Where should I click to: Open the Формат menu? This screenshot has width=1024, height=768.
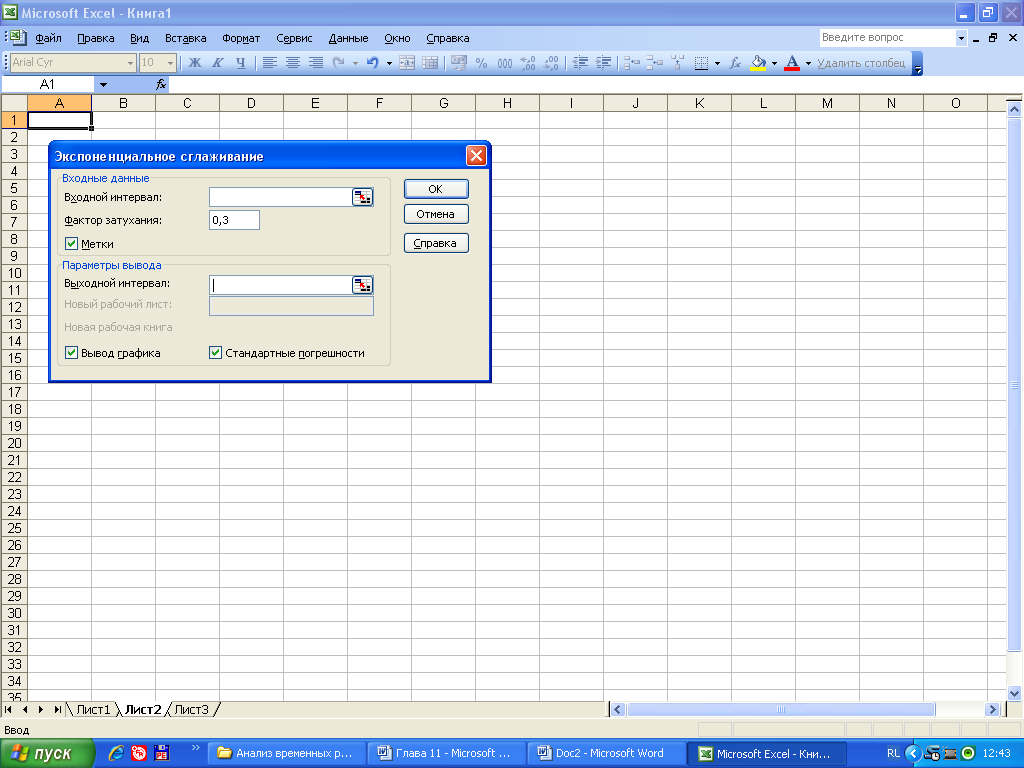pos(241,38)
